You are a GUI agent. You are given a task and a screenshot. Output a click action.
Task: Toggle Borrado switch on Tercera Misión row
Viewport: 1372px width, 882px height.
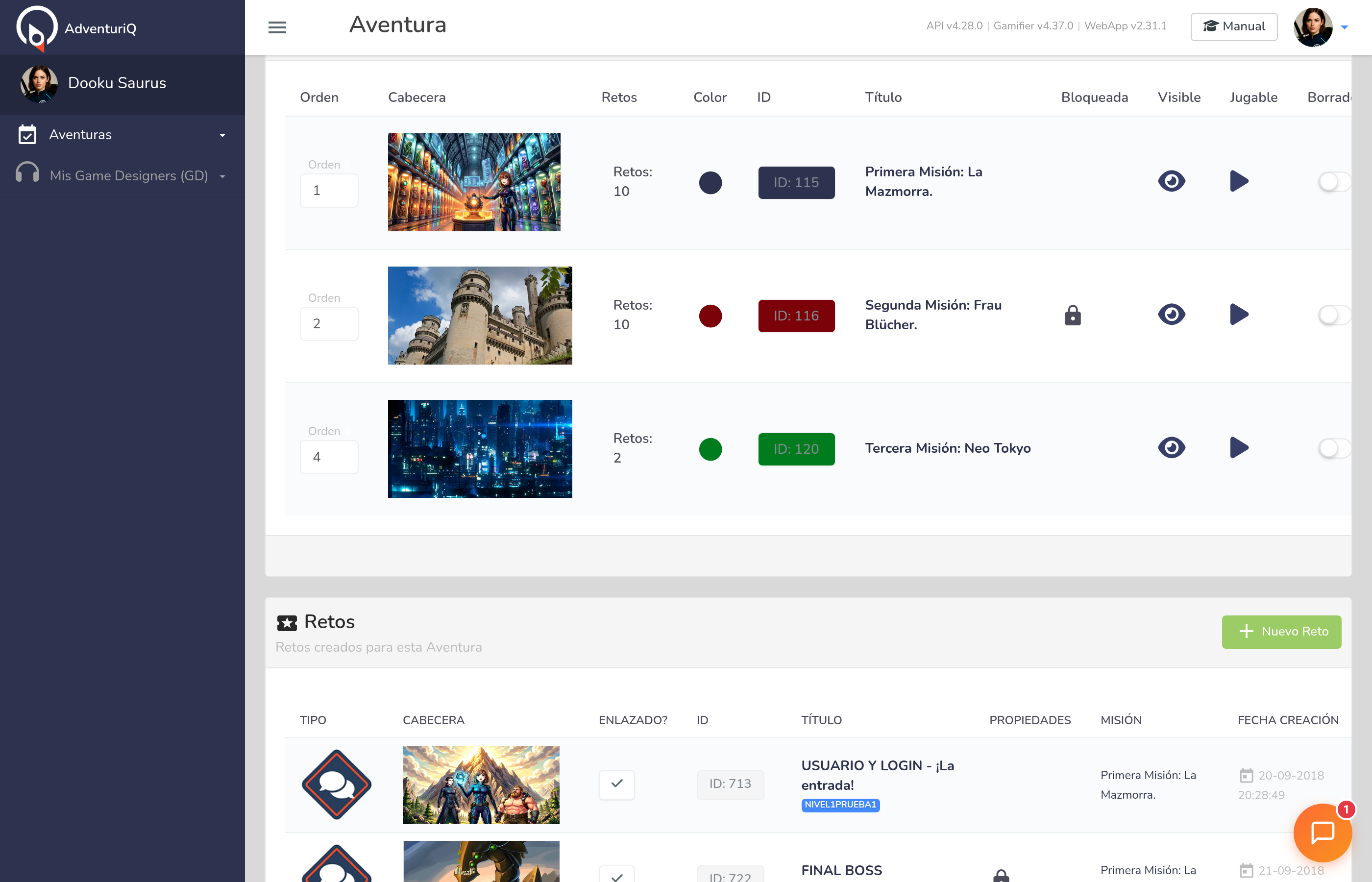pos(1334,448)
